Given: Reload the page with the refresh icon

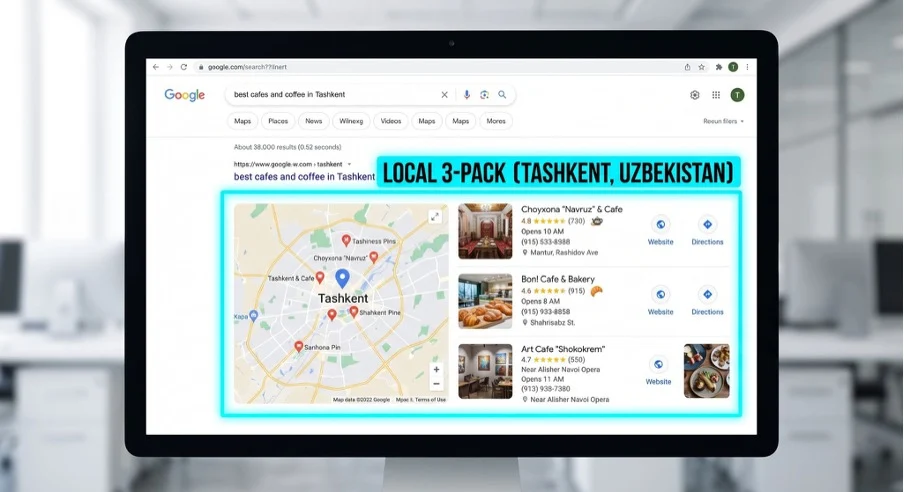Looking at the screenshot, I should pos(184,67).
